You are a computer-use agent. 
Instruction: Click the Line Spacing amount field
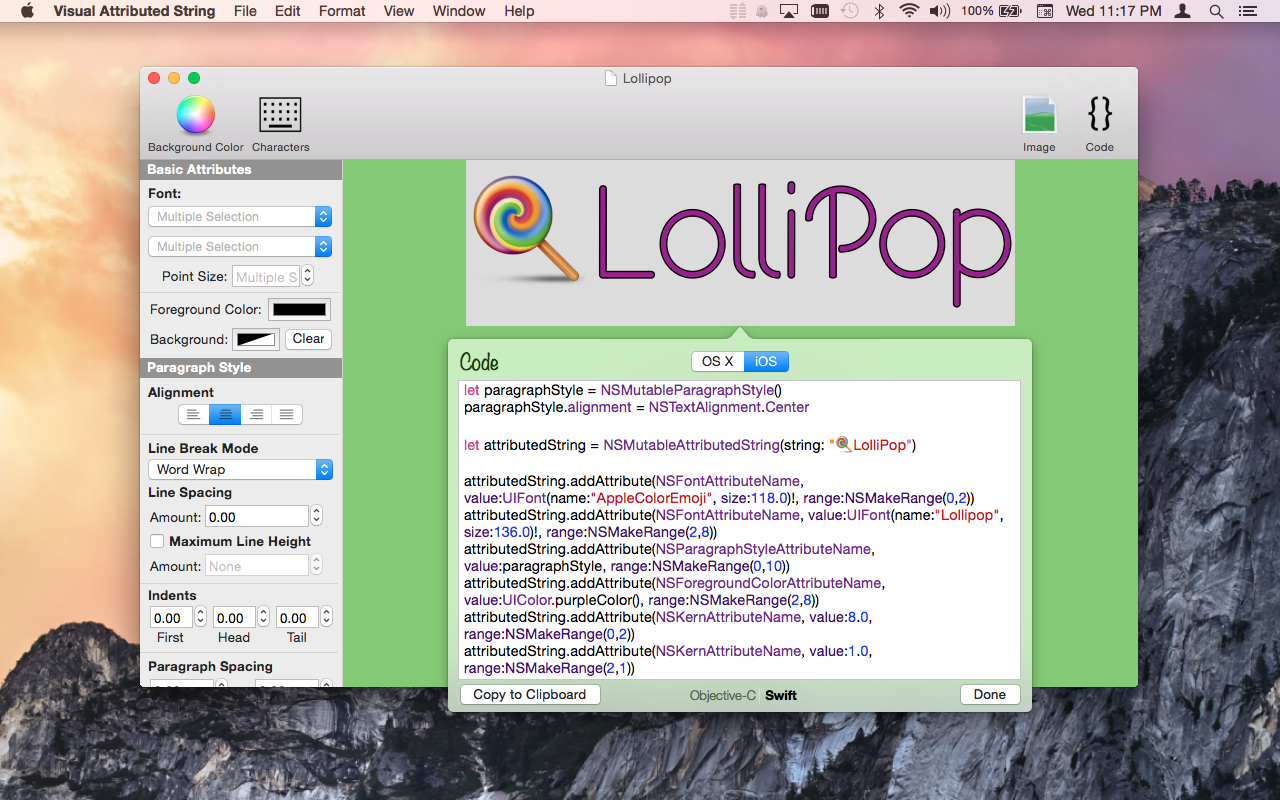[257, 517]
